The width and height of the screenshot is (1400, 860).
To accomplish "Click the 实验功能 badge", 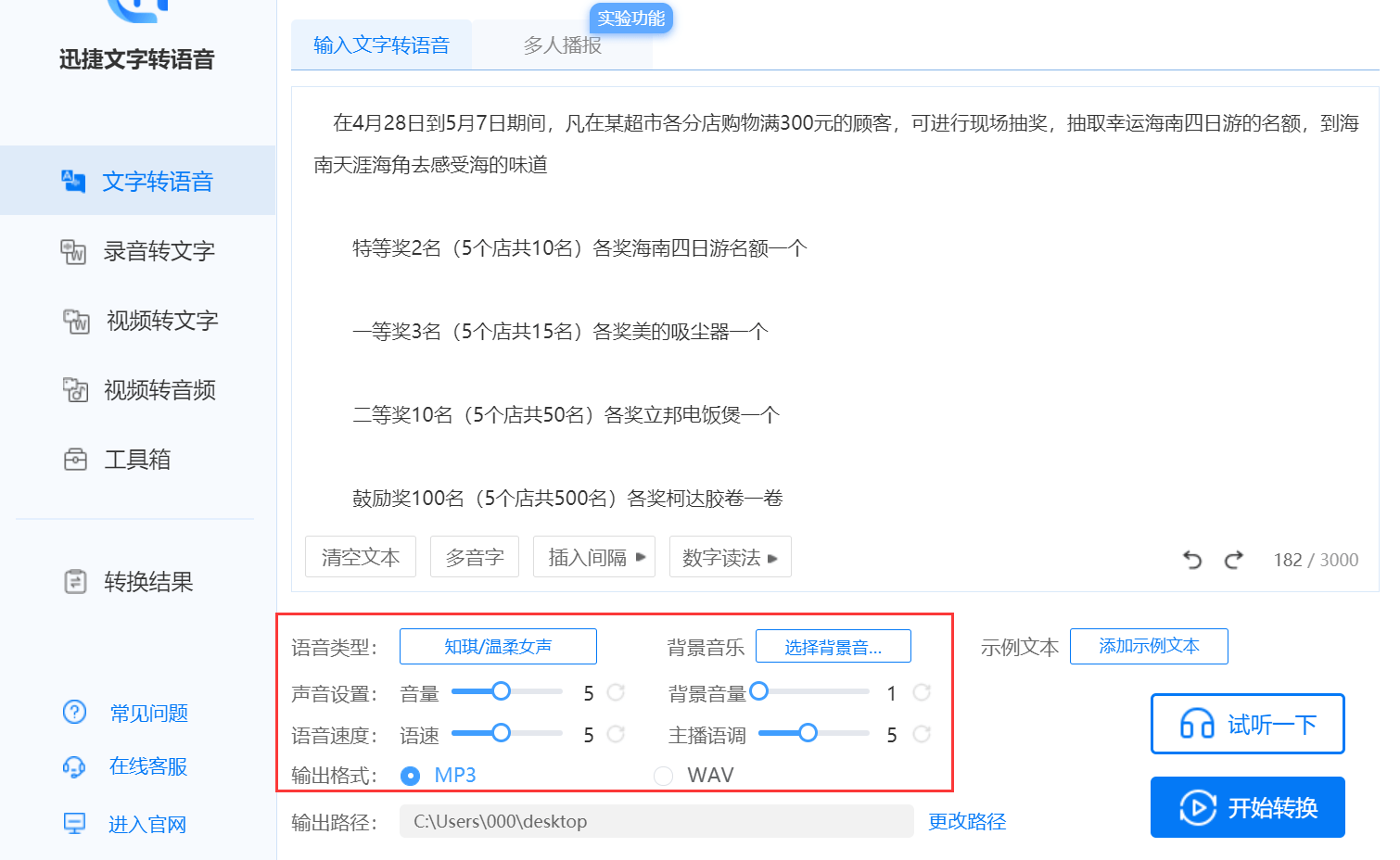I will coord(631,19).
